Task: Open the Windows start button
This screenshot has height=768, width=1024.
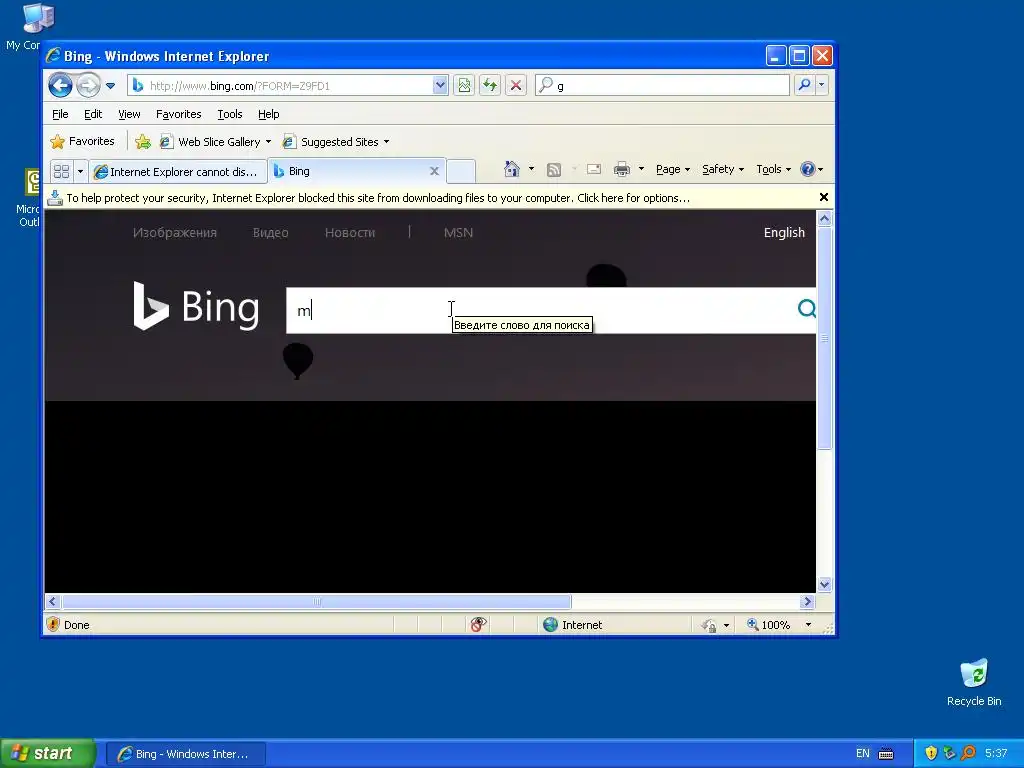Action: tap(48, 753)
